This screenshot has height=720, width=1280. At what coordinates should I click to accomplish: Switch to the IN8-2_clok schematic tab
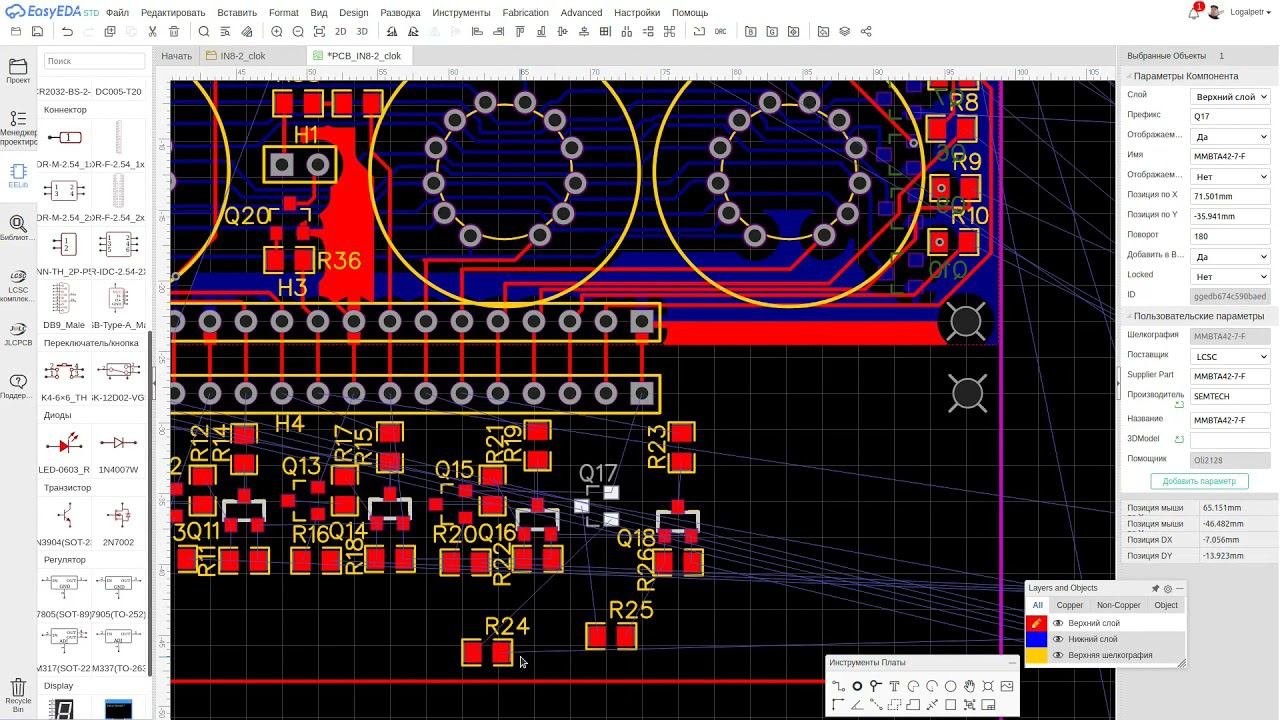250,56
